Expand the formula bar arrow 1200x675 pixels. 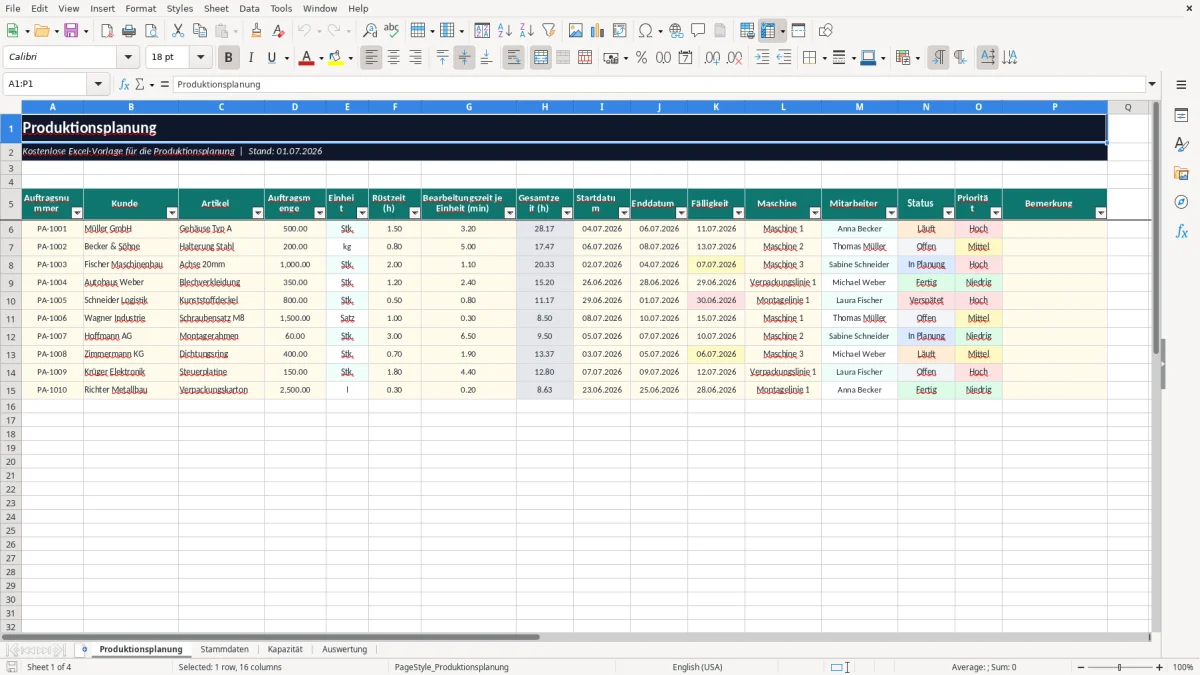click(1152, 85)
